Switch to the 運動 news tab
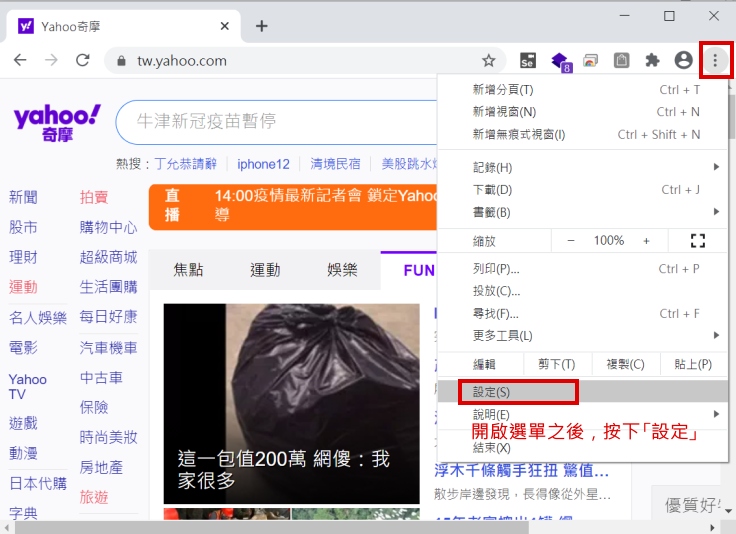This screenshot has height=534, width=736. point(265,270)
